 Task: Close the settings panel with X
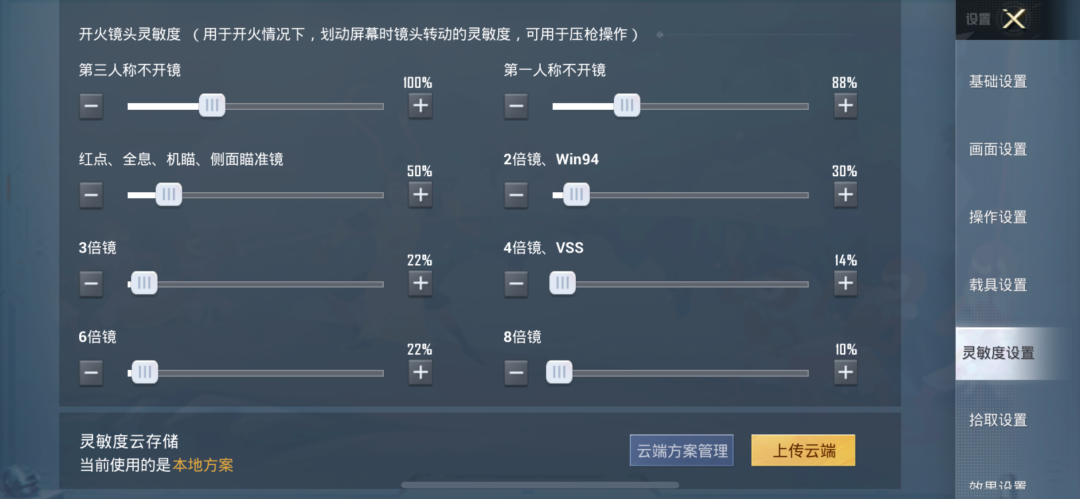[x=1013, y=19]
